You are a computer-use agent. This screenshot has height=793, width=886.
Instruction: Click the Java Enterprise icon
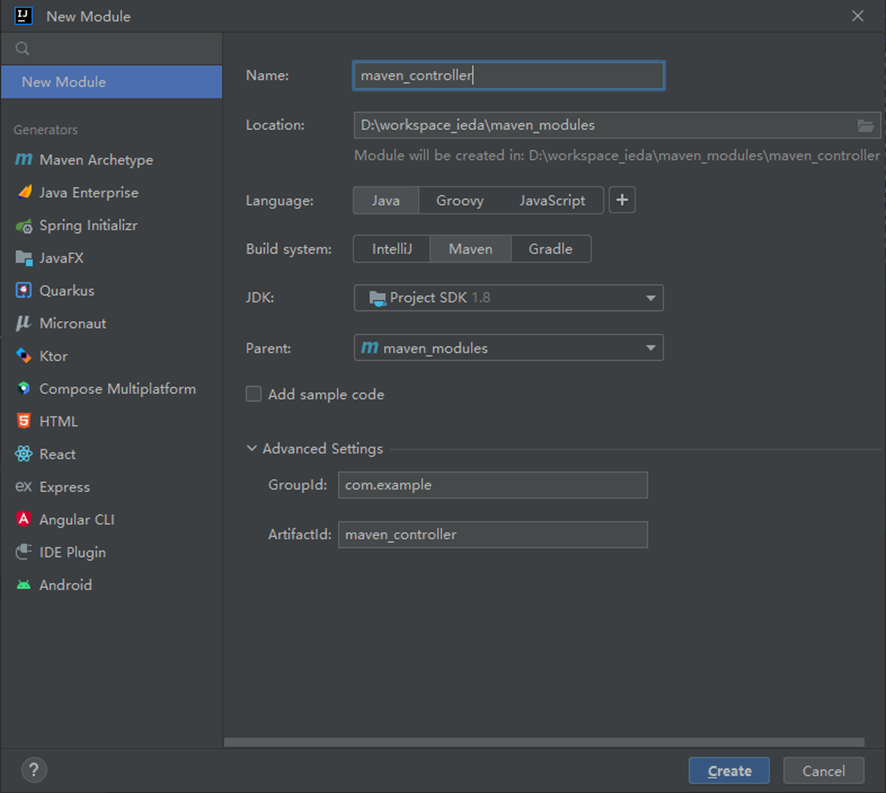(24, 192)
